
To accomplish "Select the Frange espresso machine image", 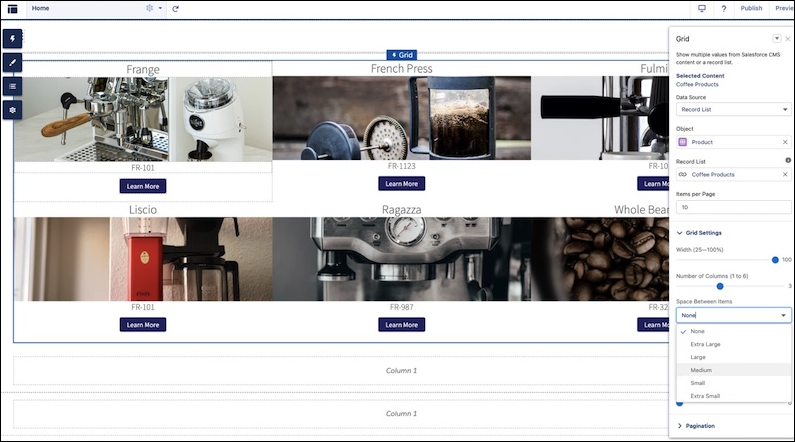I will (x=143, y=119).
